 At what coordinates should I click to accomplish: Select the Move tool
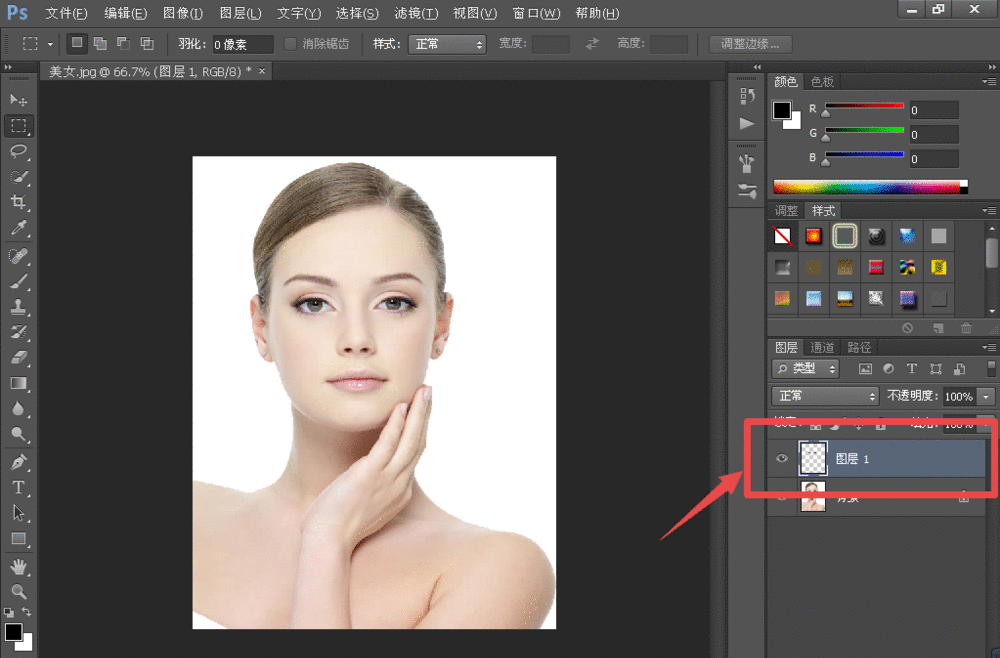[18, 101]
